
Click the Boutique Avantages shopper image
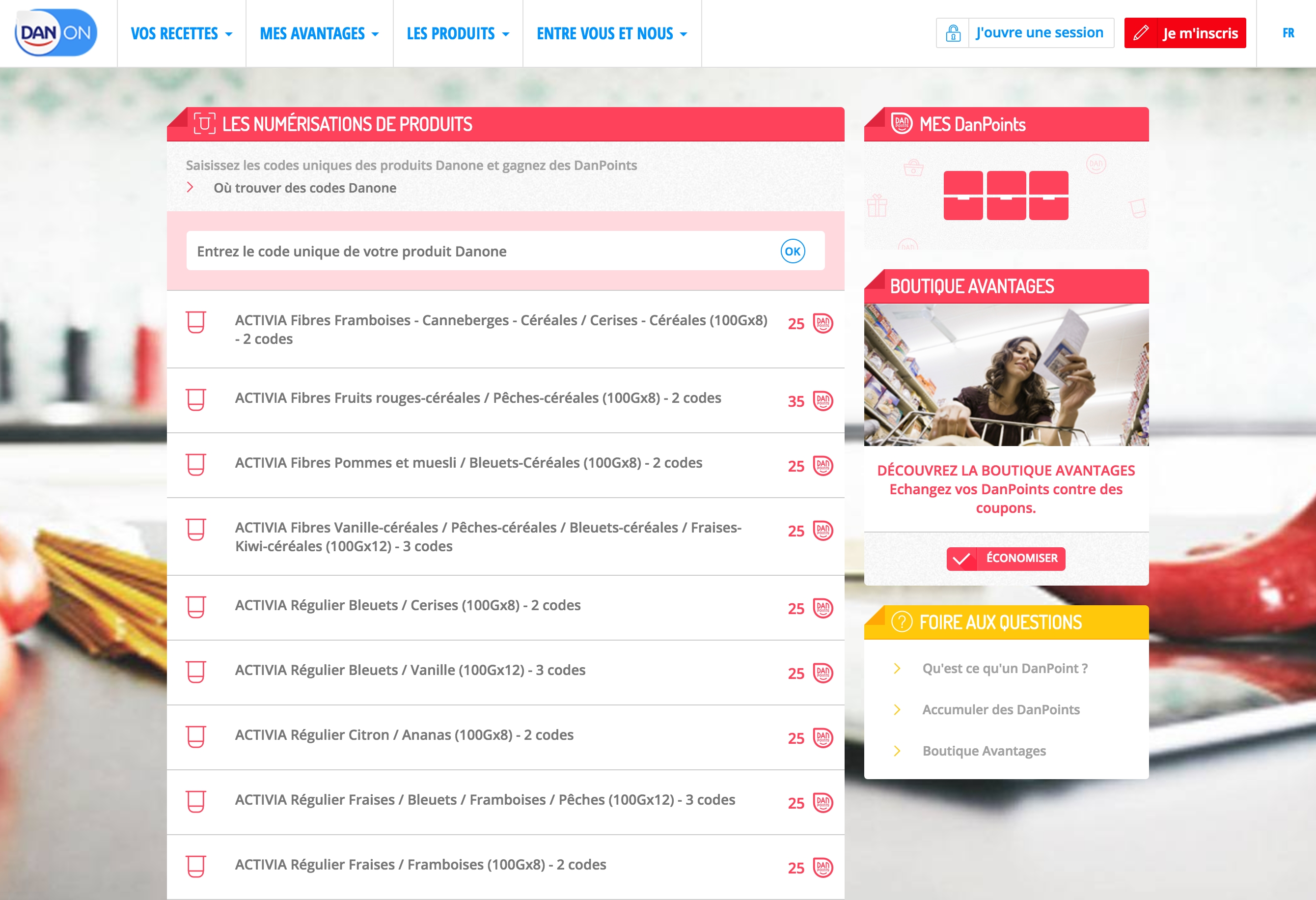tap(1006, 375)
